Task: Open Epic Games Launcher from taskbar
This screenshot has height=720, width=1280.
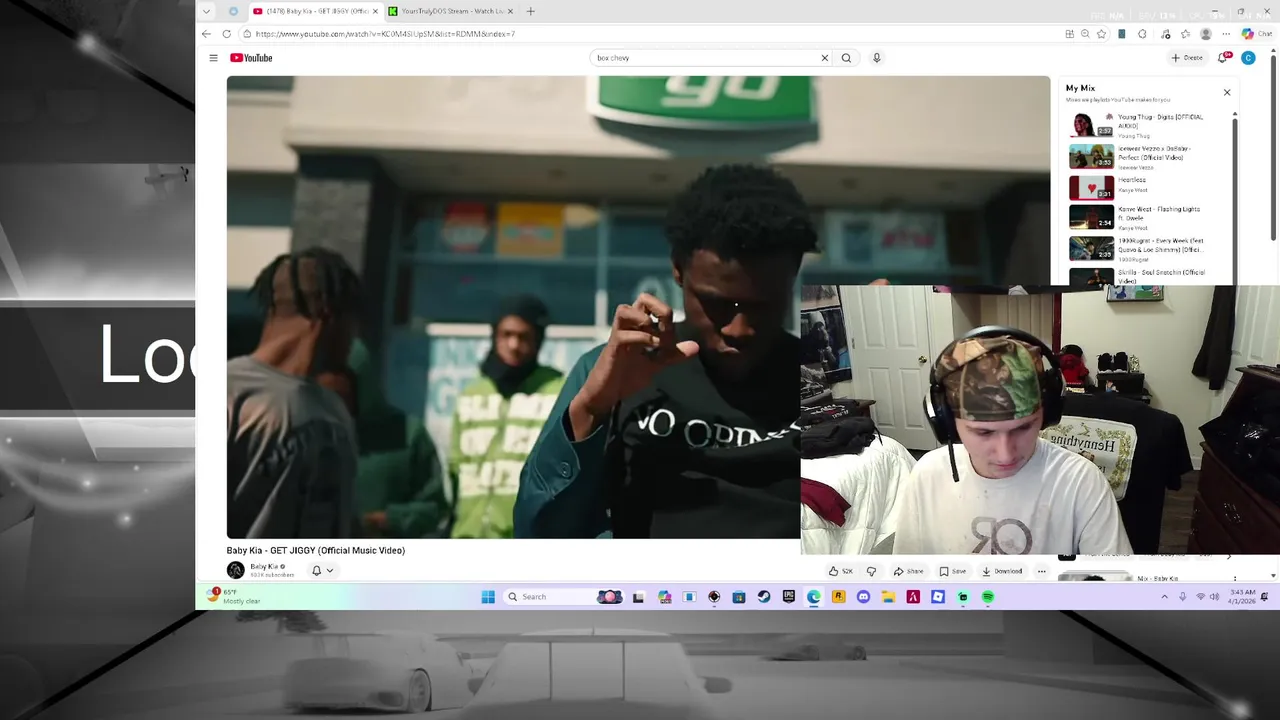Action: coord(789,597)
